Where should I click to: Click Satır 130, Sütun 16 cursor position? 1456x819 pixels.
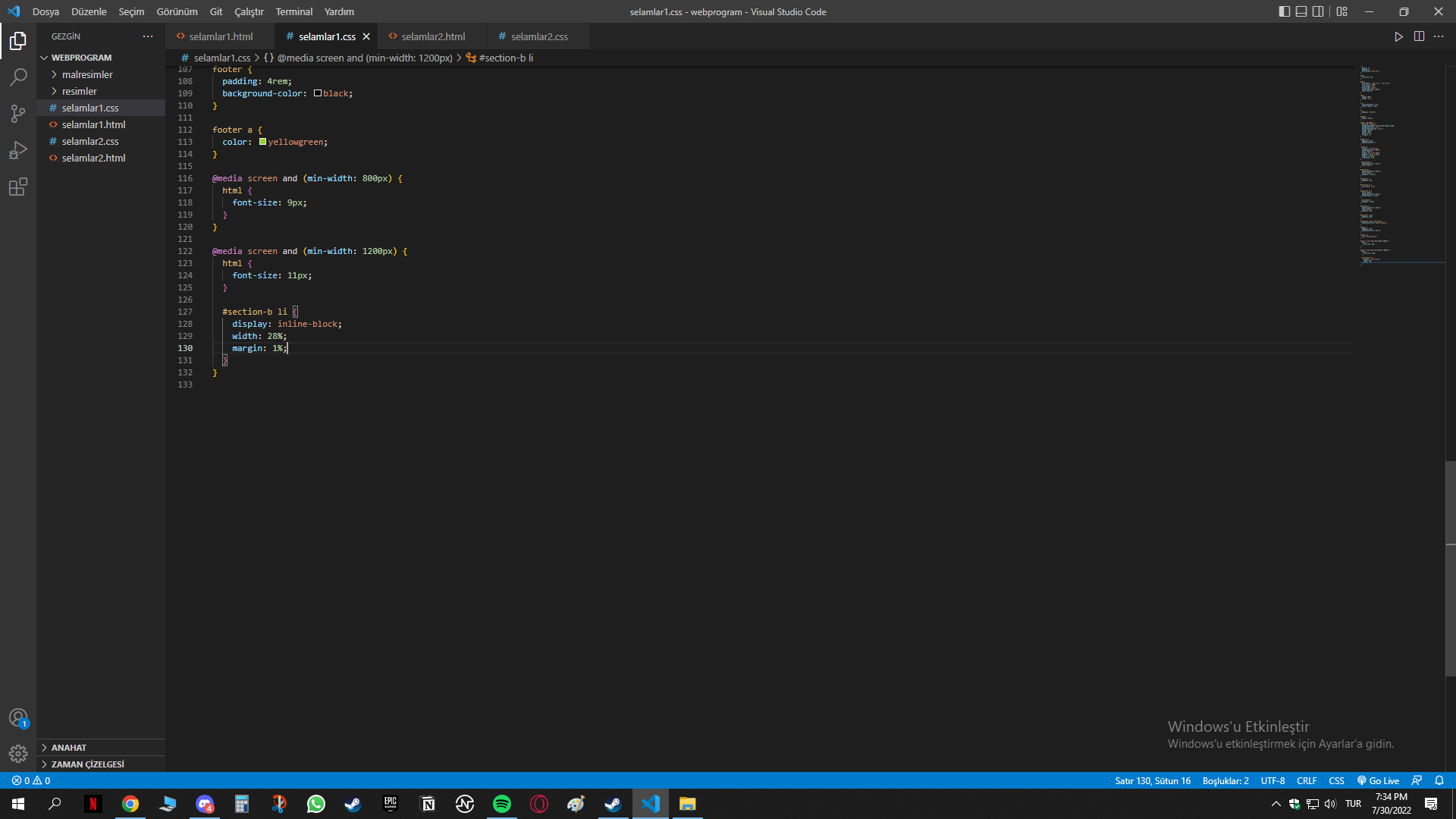[1153, 780]
